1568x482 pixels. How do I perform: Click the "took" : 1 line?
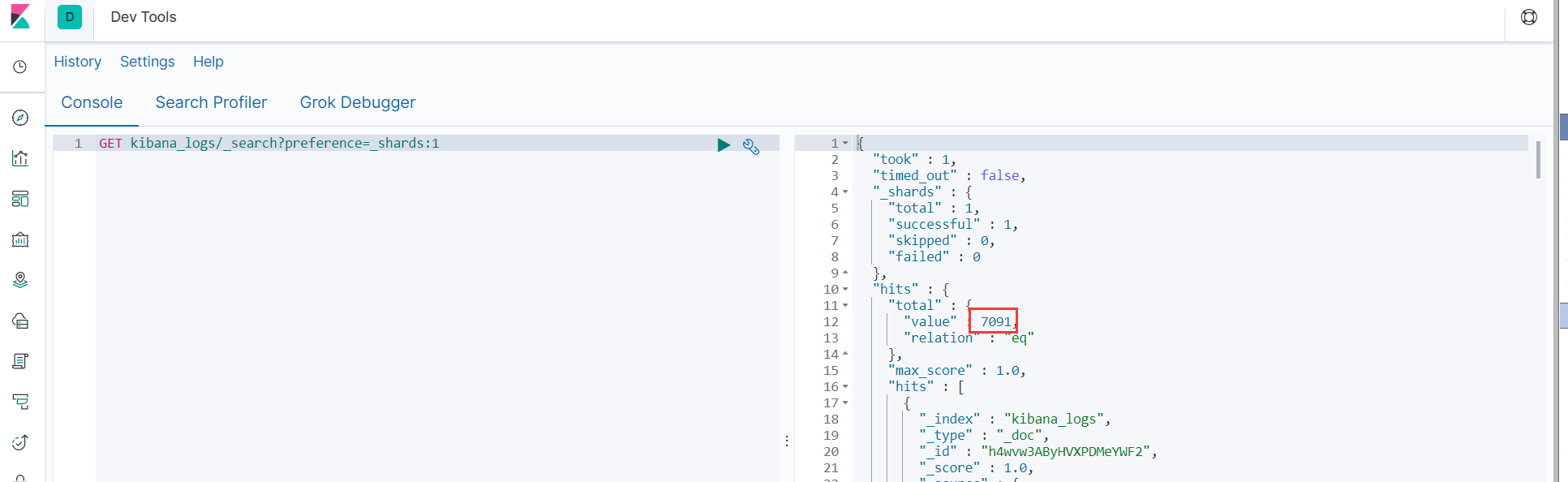click(914, 159)
